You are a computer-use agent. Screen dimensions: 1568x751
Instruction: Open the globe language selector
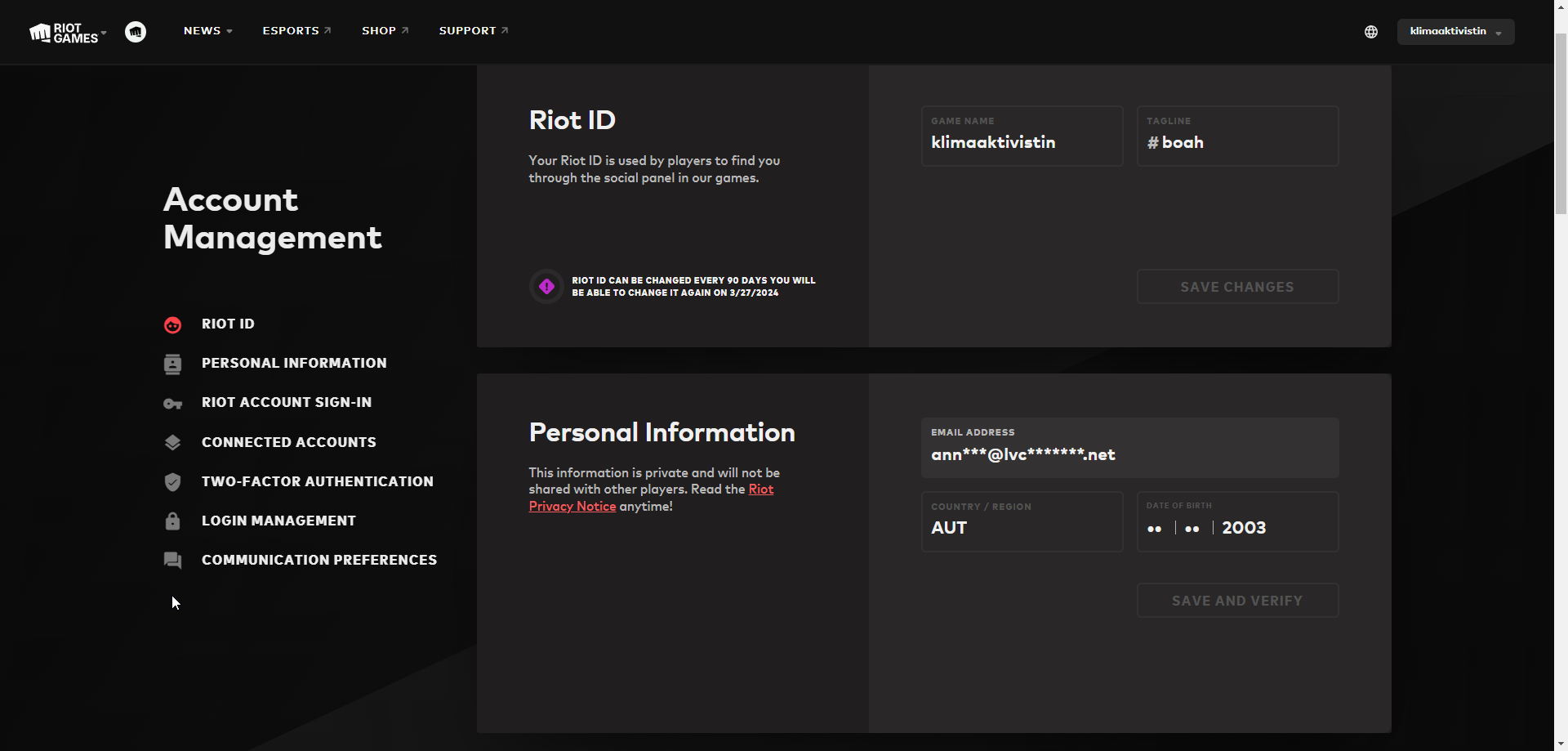click(1371, 32)
